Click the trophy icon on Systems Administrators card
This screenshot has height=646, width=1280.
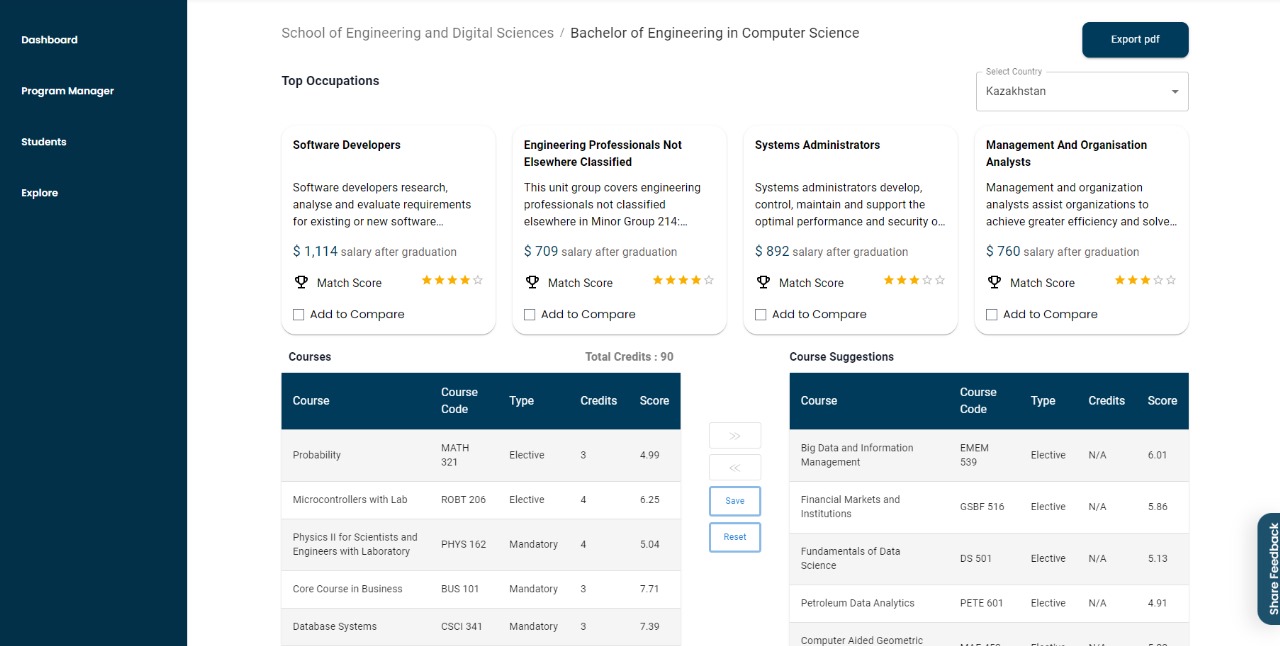[x=763, y=282]
